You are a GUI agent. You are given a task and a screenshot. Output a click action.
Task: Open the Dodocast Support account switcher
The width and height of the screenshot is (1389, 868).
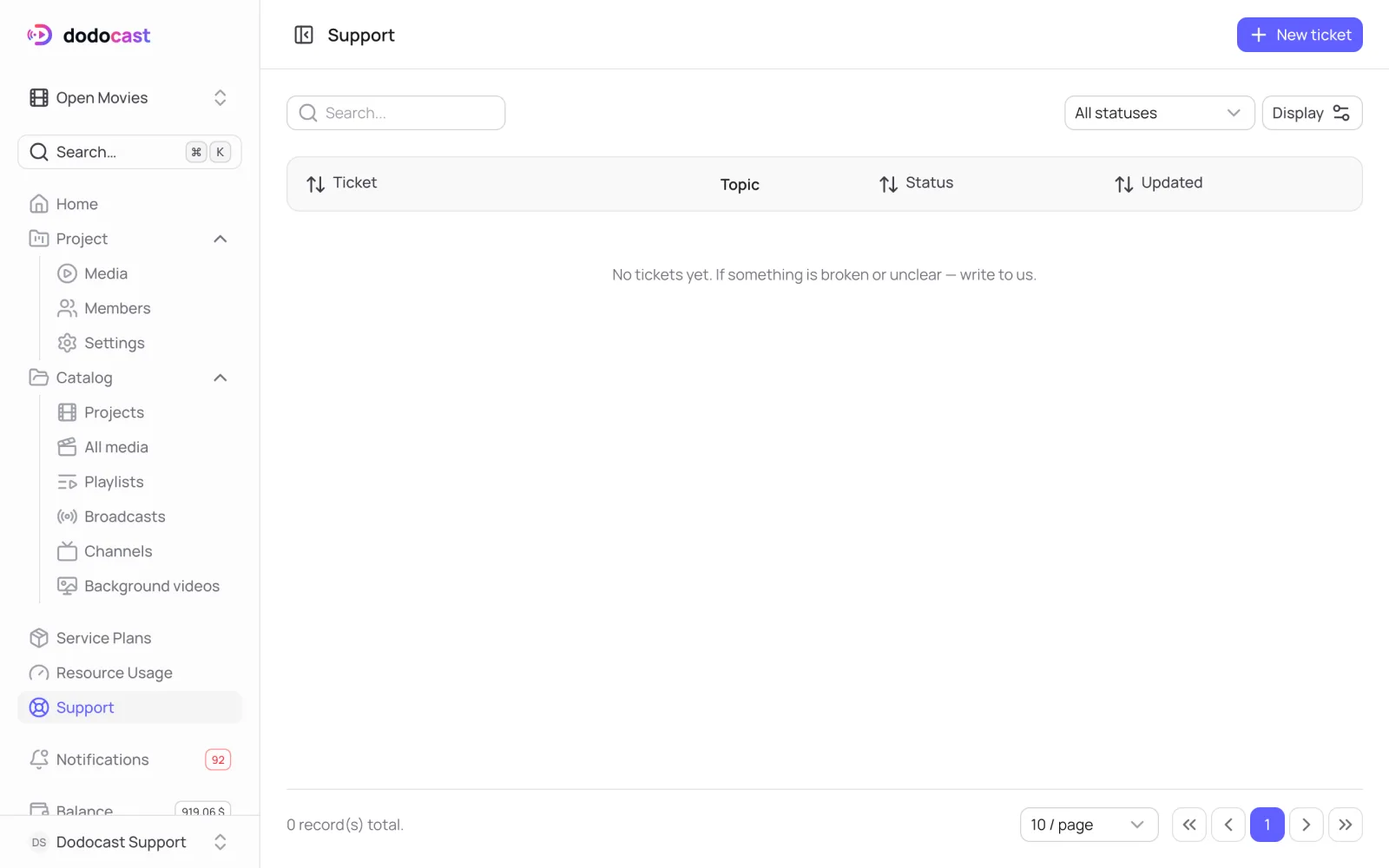click(x=129, y=842)
